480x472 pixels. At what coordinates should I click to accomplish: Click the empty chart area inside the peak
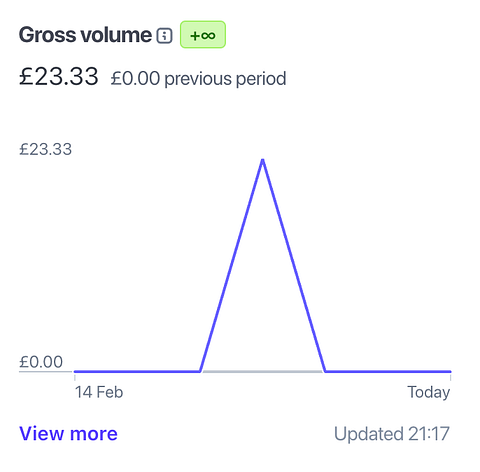[x=263, y=300]
